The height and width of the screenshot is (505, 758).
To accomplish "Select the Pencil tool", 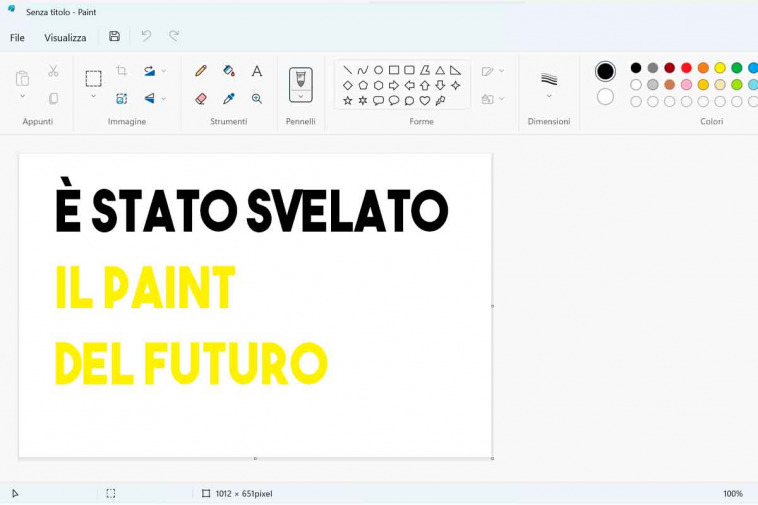I will (x=201, y=71).
